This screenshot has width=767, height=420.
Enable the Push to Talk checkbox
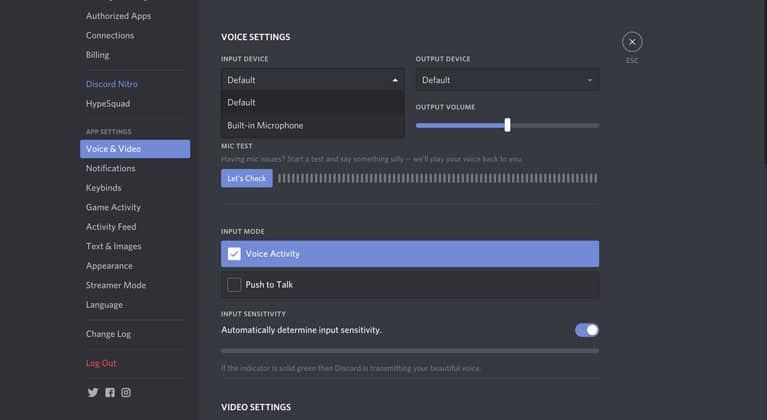[x=234, y=285]
